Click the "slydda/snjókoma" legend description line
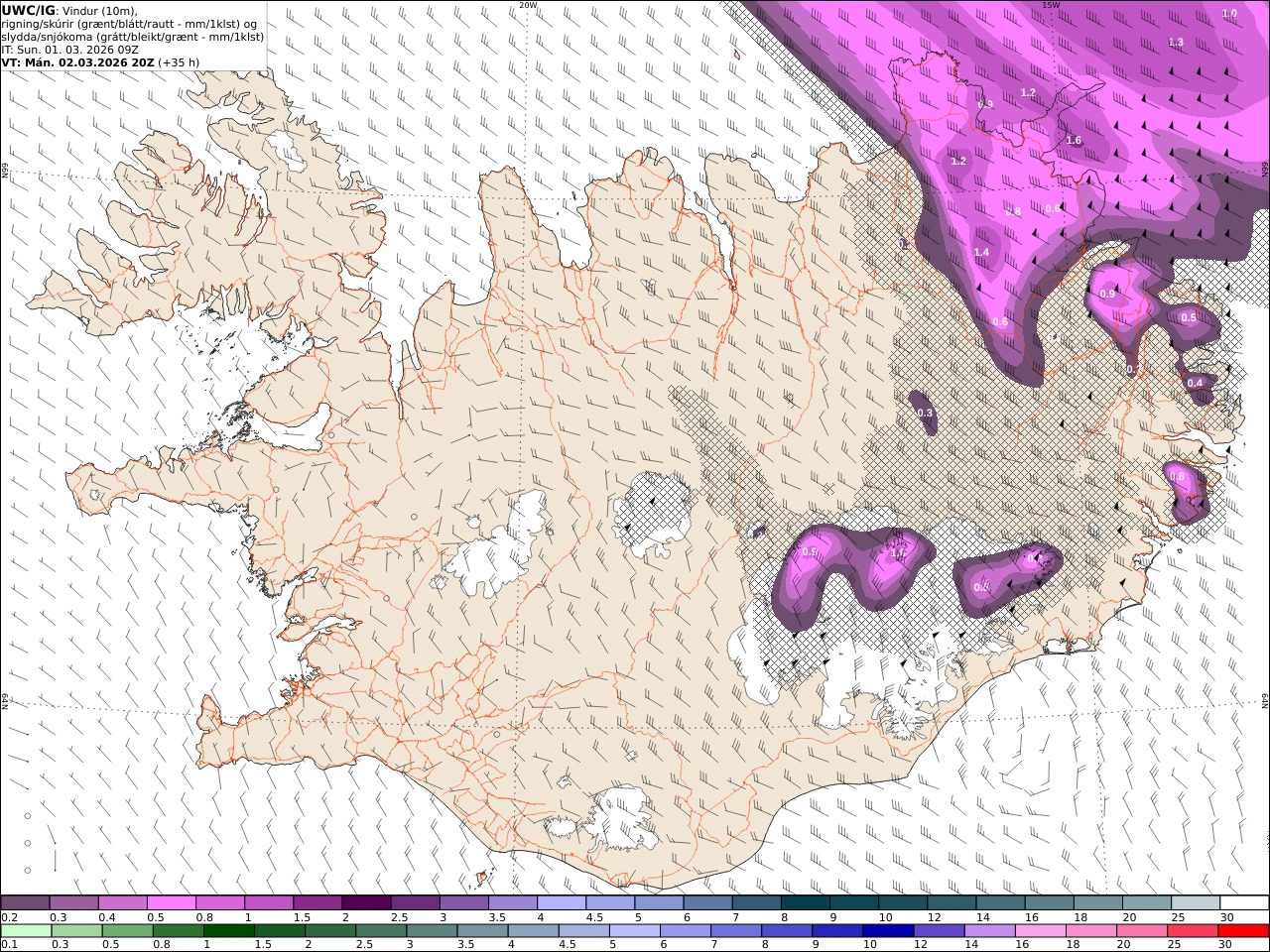 (x=133, y=36)
